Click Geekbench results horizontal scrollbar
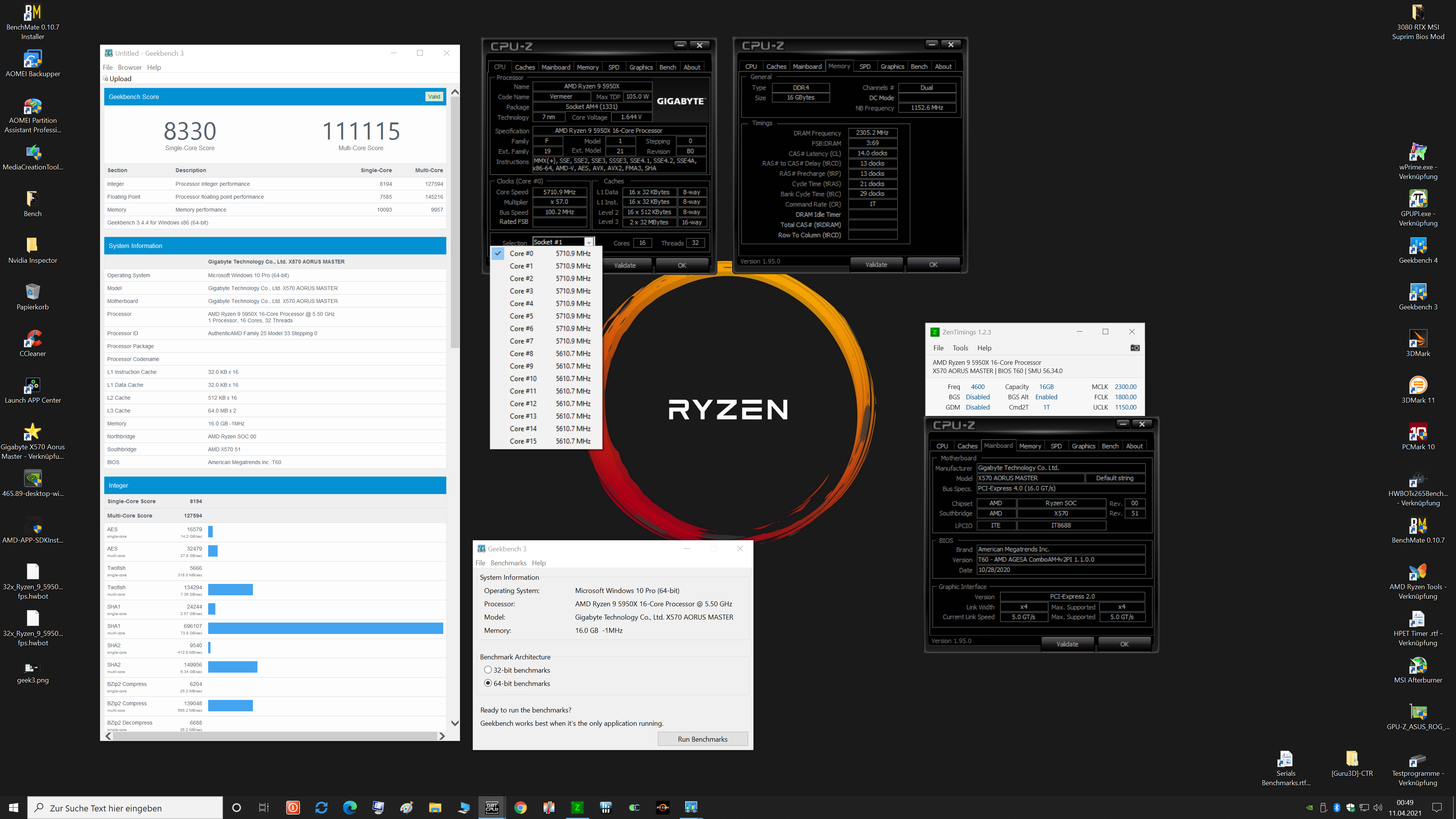Image resolution: width=1456 pixels, height=819 pixels. [275, 736]
